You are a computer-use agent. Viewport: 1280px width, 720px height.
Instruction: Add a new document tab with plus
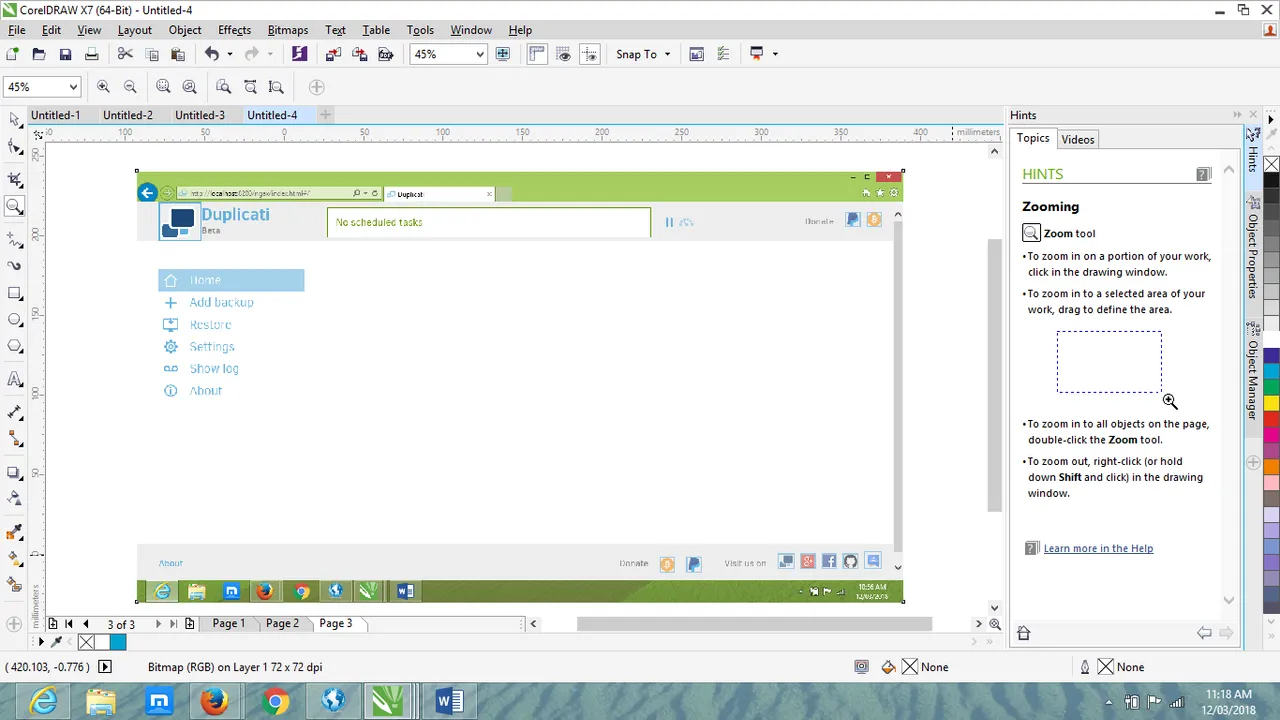tap(325, 115)
